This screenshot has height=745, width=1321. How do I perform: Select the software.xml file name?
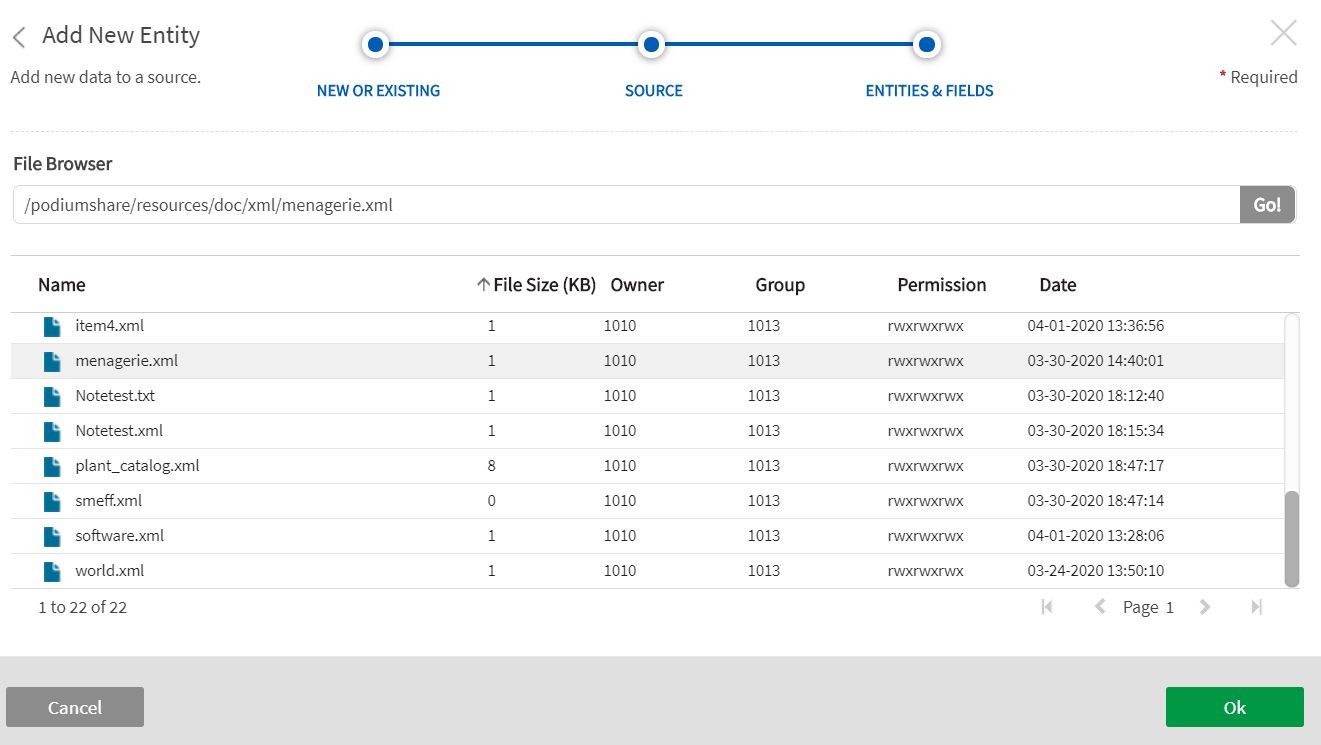click(x=119, y=536)
